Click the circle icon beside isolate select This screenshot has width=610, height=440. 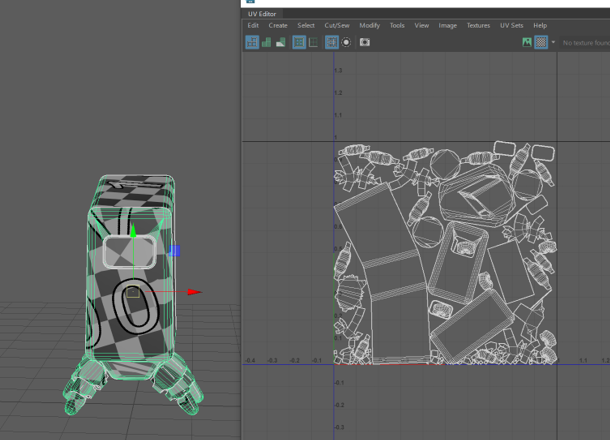coord(347,42)
